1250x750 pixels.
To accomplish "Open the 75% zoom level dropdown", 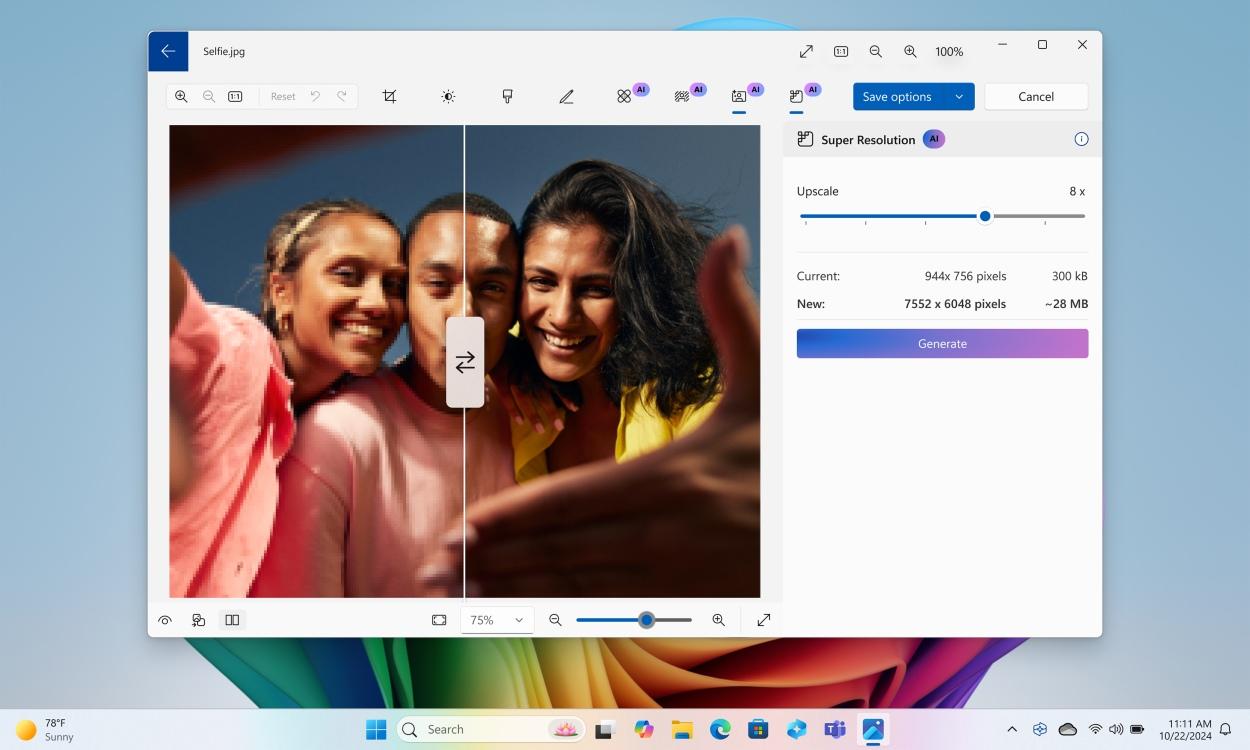I will (x=497, y=620).
